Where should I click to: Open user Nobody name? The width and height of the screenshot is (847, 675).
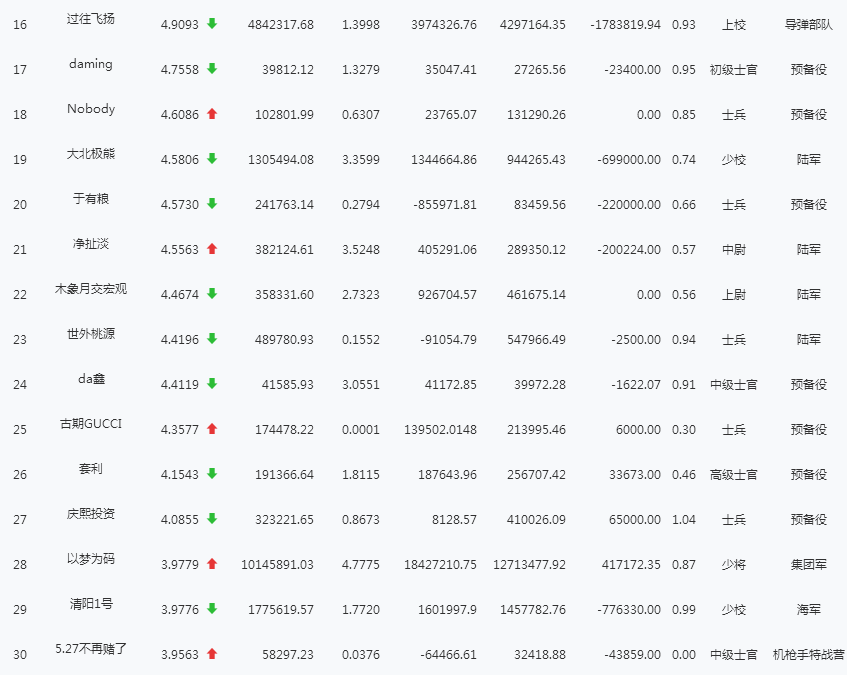[x=91, y=109]
